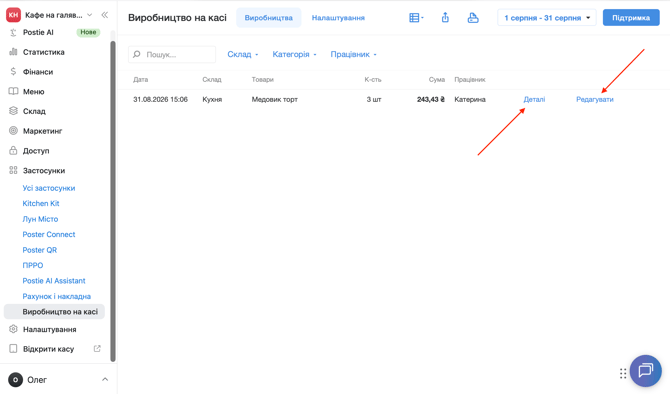Screen dimensions: 670x394
Task: Open the chat support bubble
Action: pyautogui.click(x=645, y=370)
